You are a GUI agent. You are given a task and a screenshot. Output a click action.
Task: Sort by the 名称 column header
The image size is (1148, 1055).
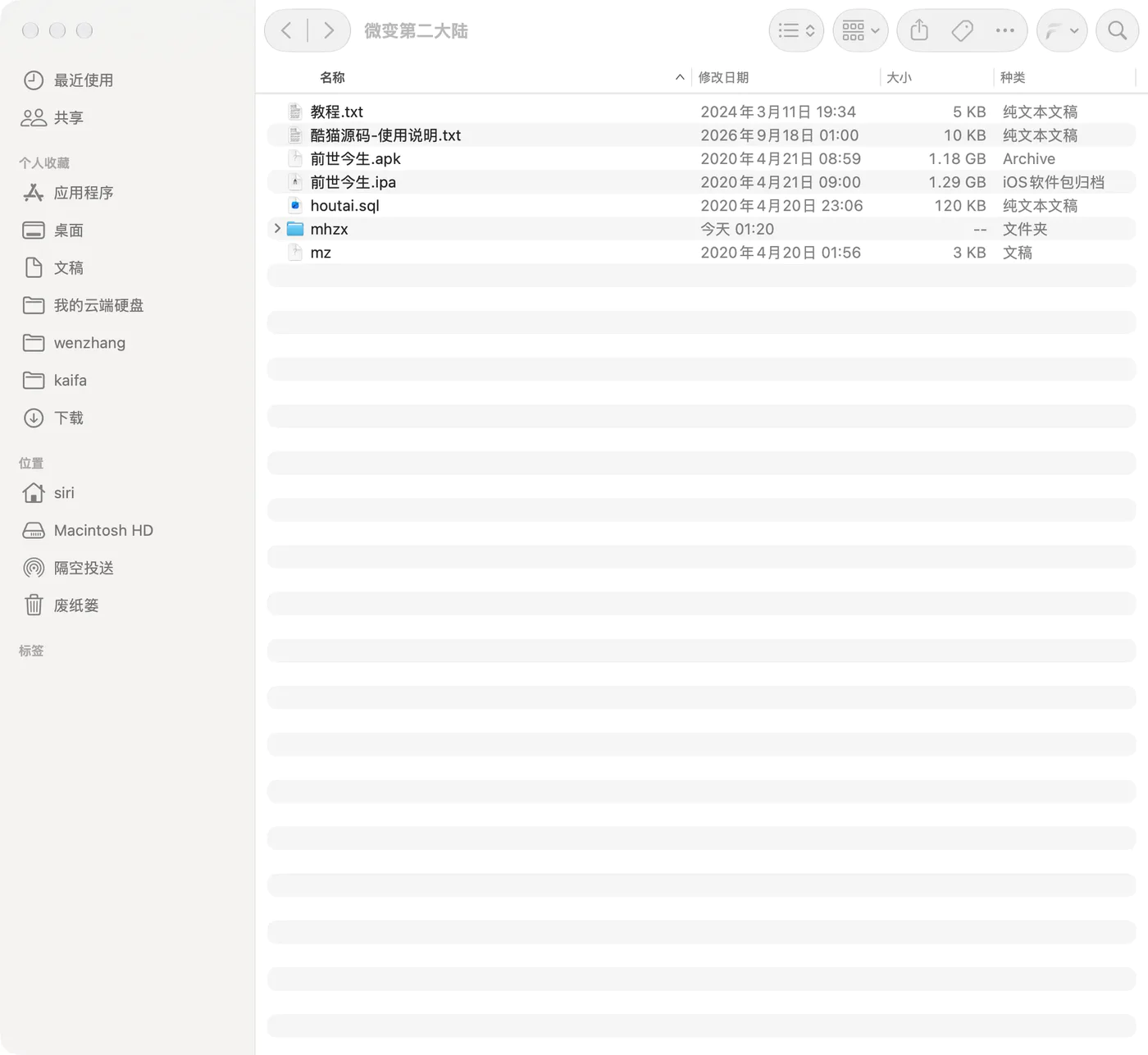[x=332, y=77]
